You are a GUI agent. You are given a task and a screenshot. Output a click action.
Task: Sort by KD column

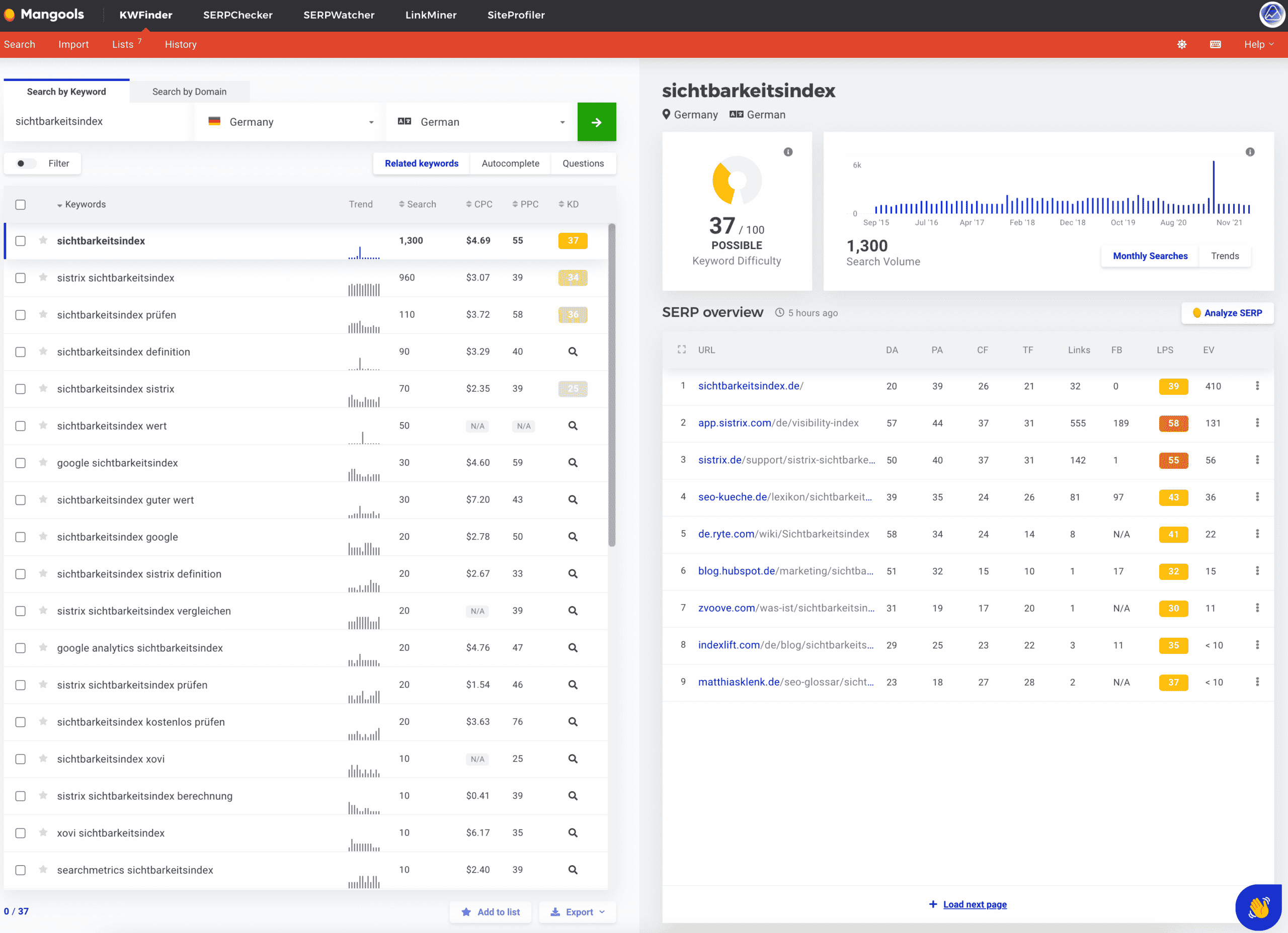tap(568, 204)
